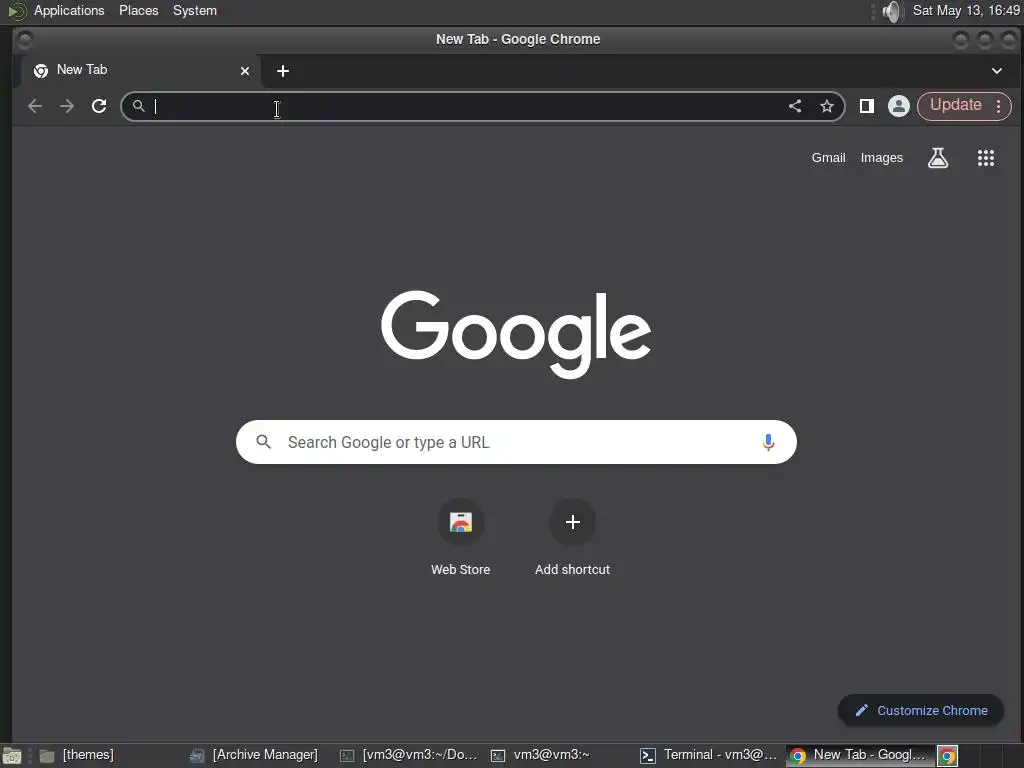Click the window menu button on title bar
This screenshot has height=768, width=1024.
point(24,40)
